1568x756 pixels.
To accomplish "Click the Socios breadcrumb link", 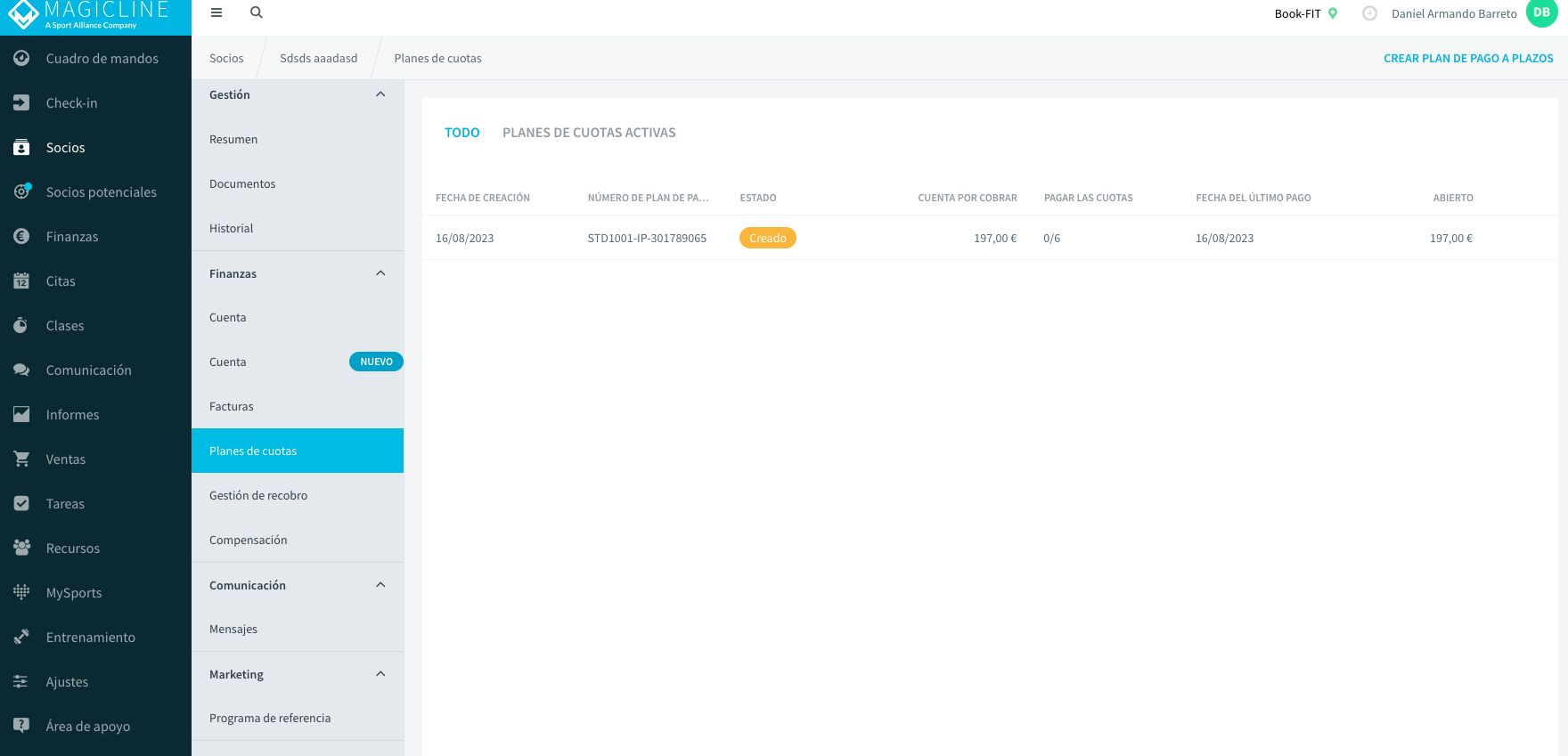I will coord(226,58).
